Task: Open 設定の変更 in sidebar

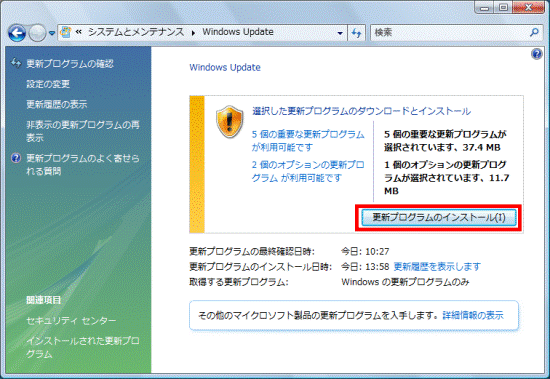Action: click(x=48, y=84)
